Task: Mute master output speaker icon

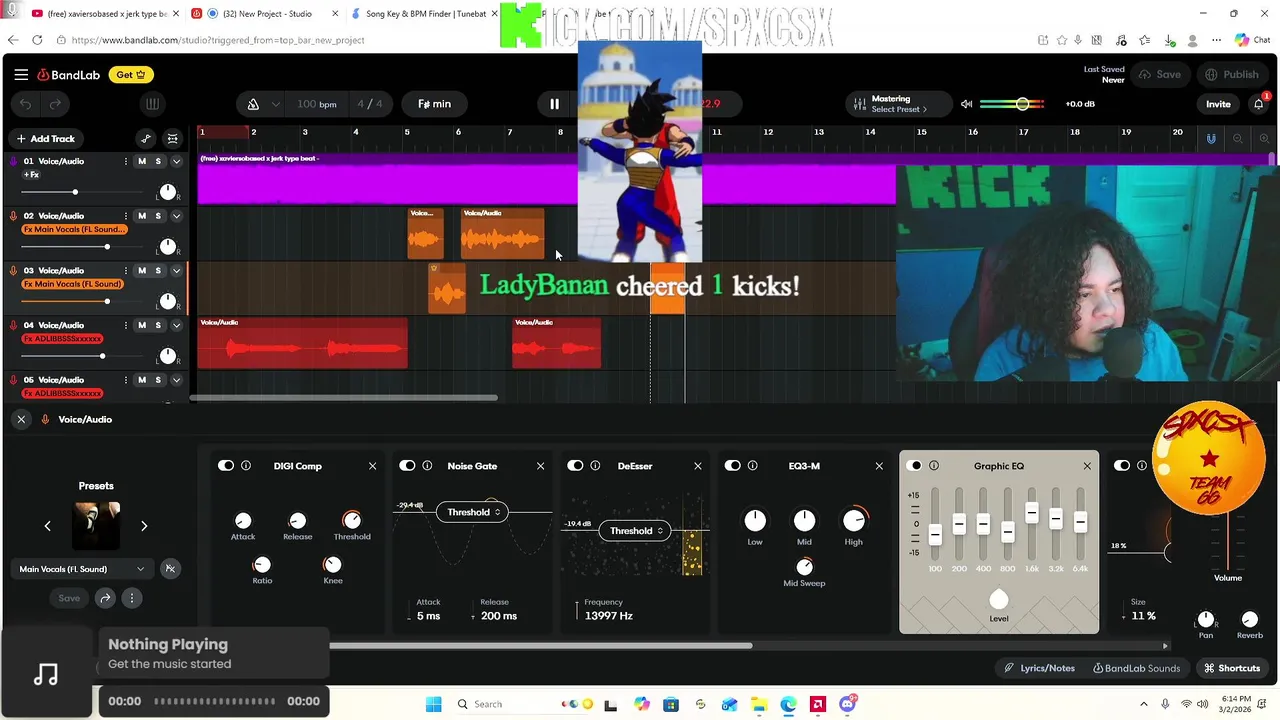Action: tap(966, 104)
